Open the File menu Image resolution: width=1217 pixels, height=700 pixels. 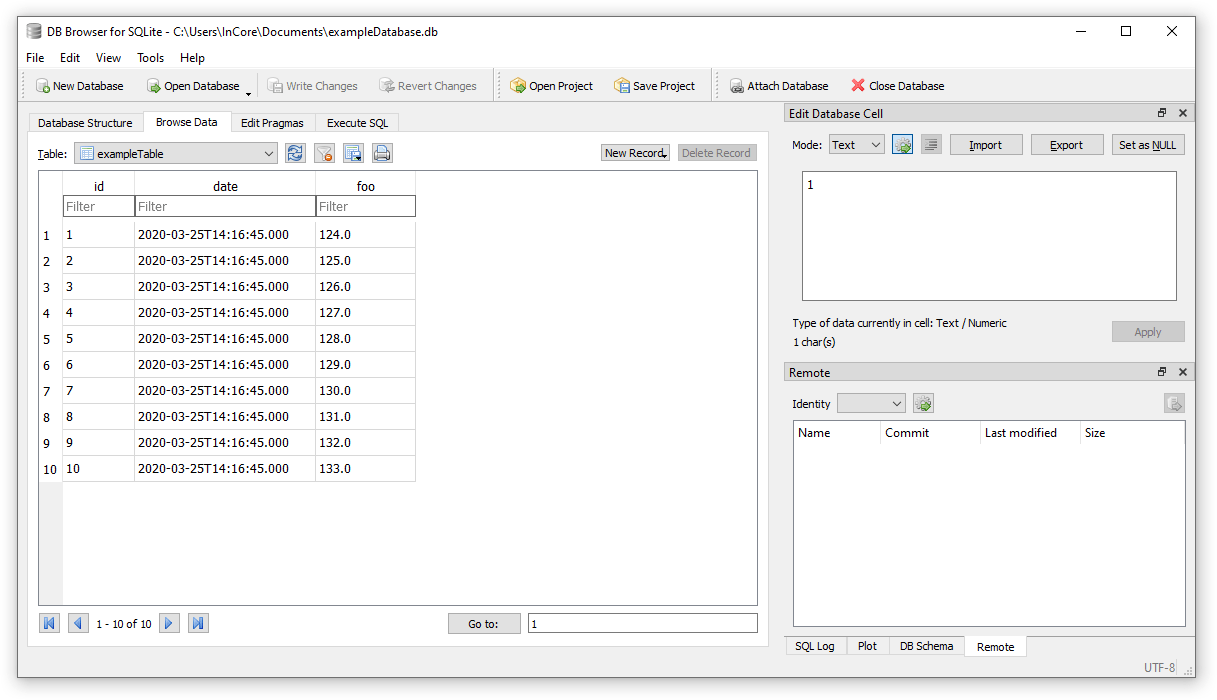coord(35,58)
